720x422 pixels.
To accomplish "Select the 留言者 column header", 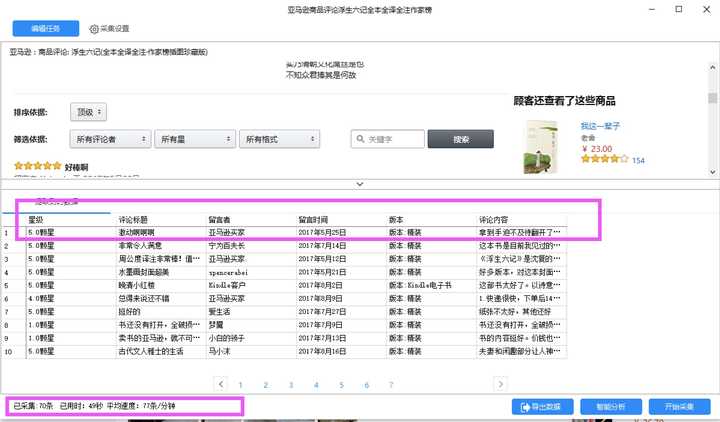I will pos(251,220).
